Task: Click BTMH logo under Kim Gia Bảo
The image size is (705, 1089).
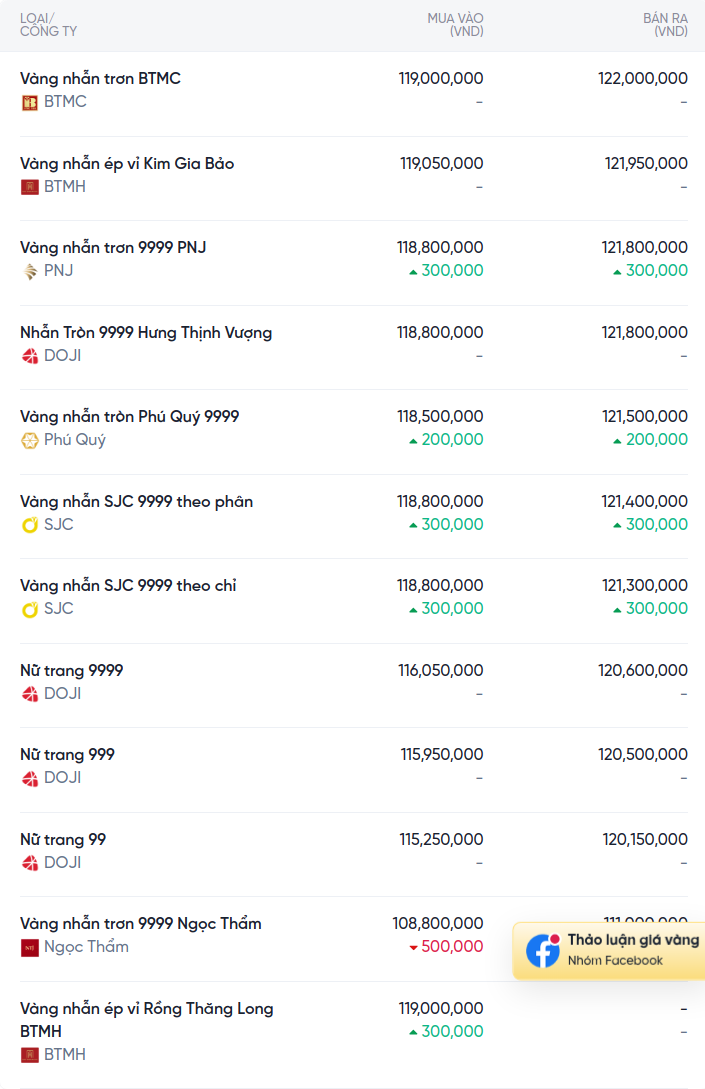Action: 30,187
